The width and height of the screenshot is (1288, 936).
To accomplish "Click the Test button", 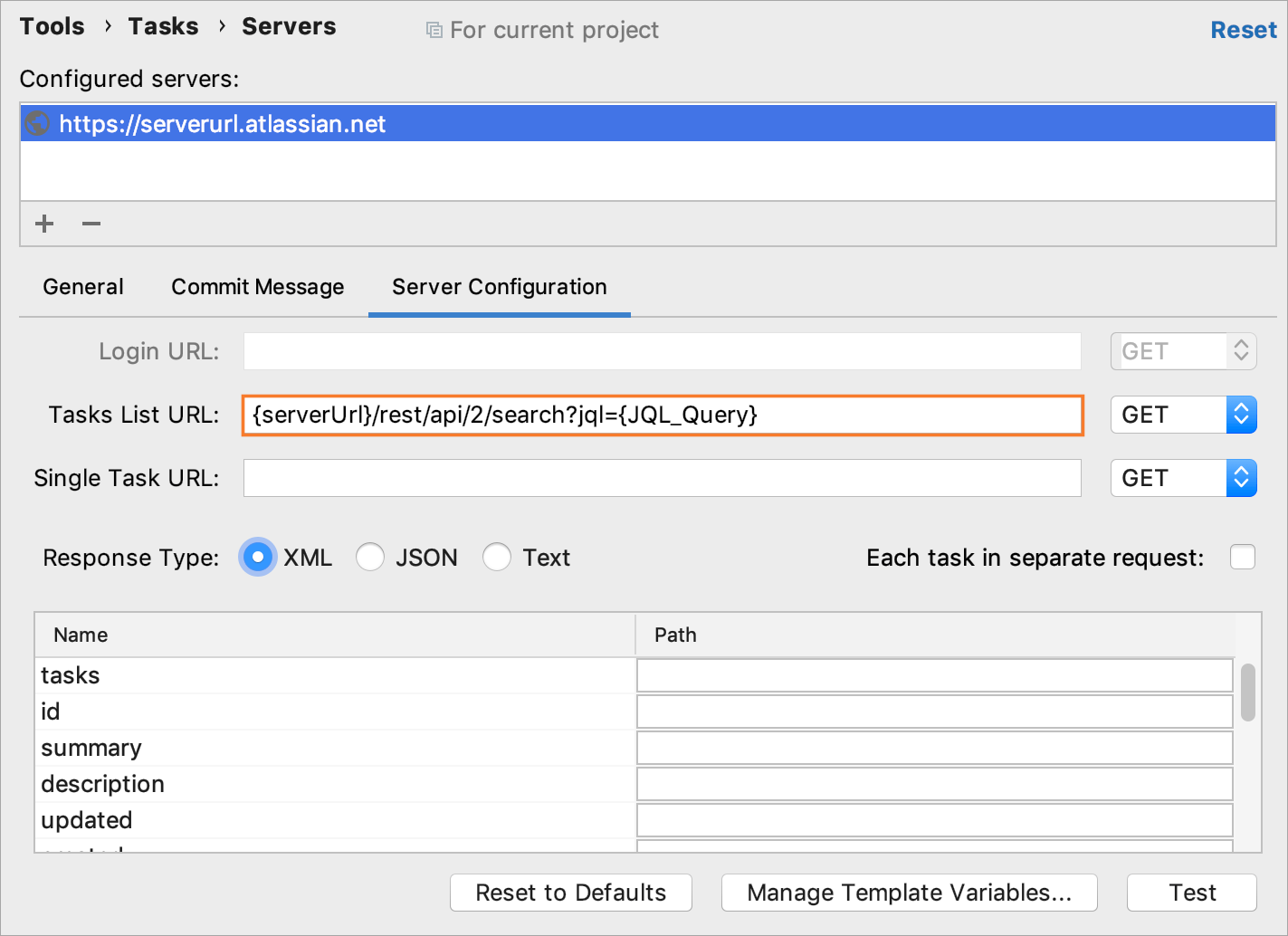I will point(1190,893).
